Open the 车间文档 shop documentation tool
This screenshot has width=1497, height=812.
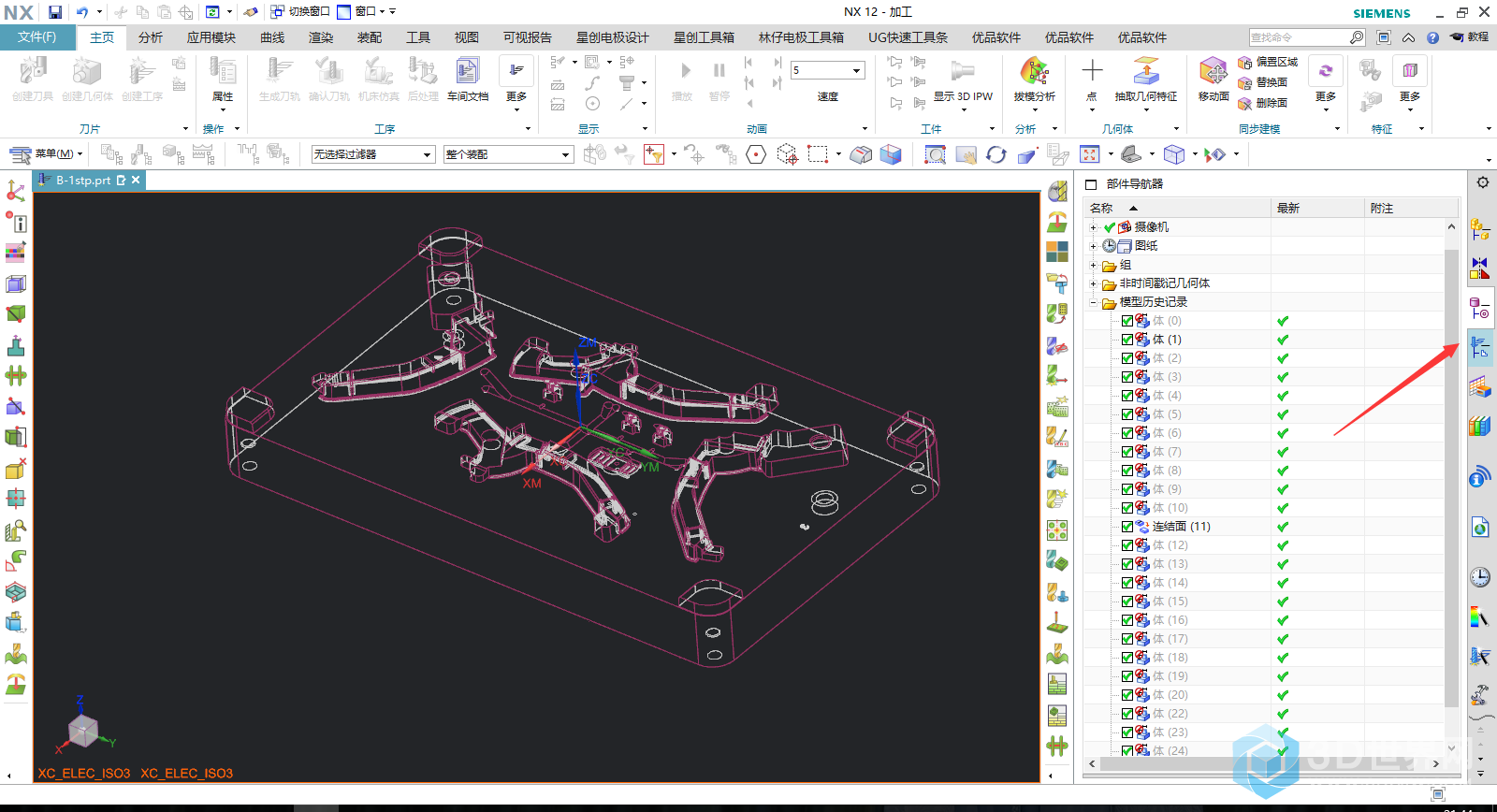(467, 79)
